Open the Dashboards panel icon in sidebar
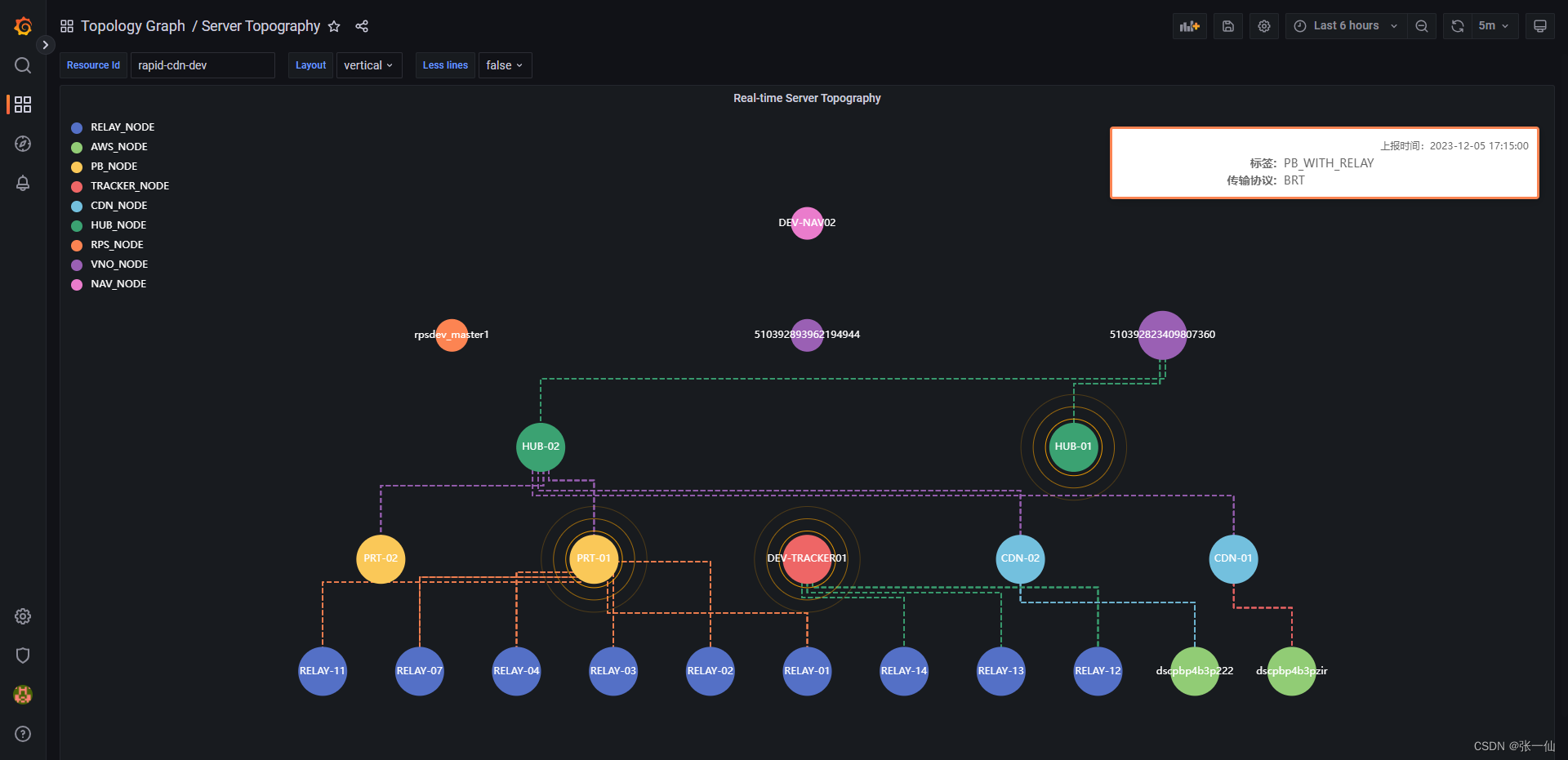1568x760 pixels. pyautogui.click(x=22, y=104)
